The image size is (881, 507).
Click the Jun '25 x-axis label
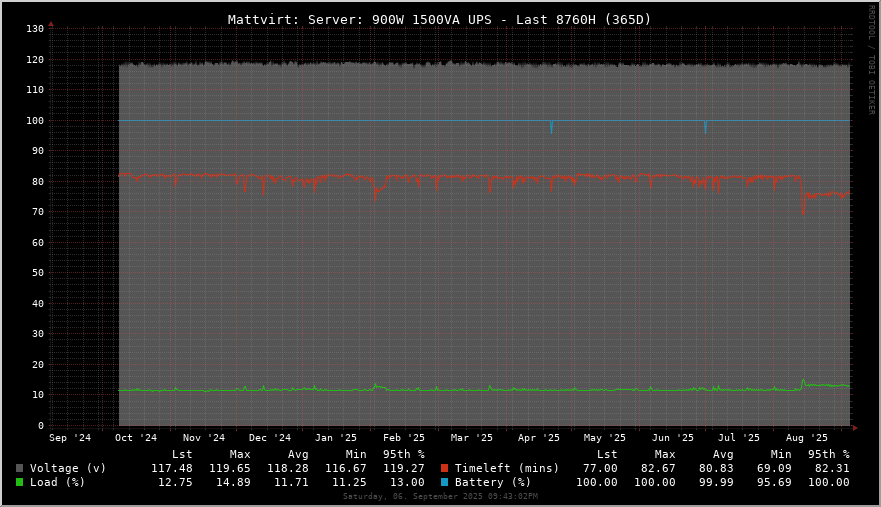click(673, 438)
